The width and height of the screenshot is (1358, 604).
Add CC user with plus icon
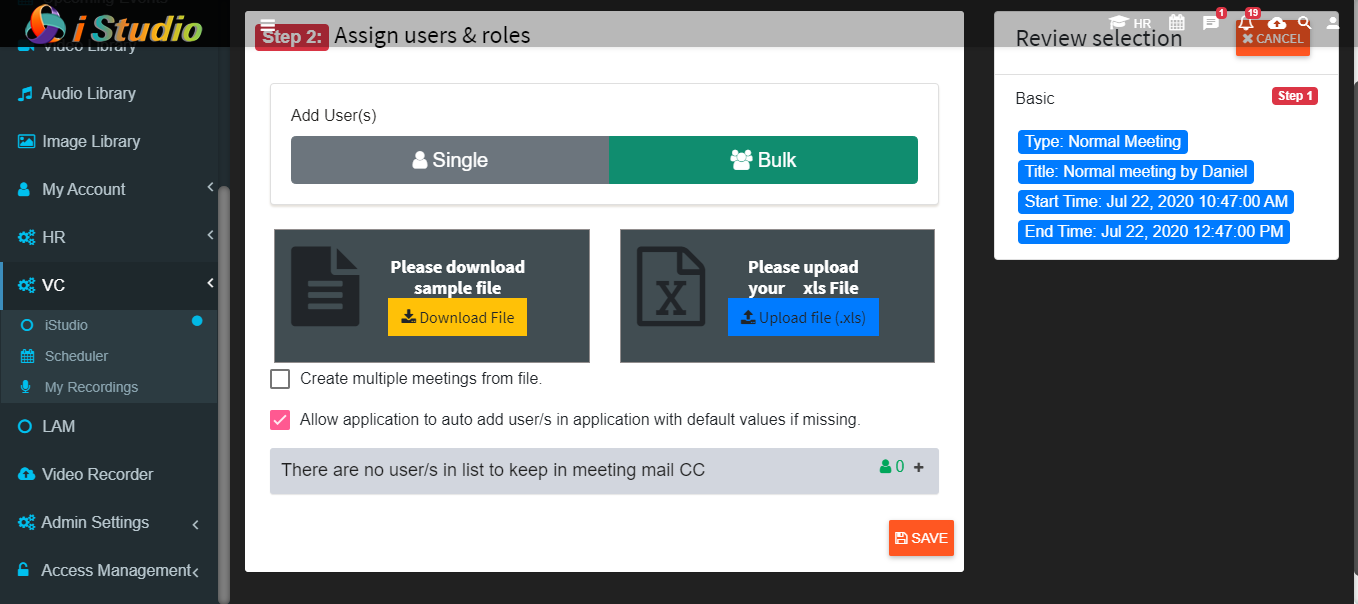(919, 467)
